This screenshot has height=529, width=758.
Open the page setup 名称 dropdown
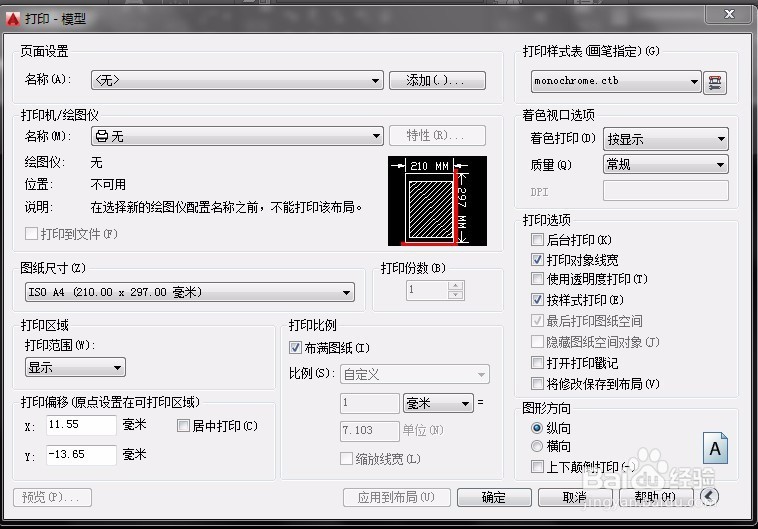click(237, 80)
